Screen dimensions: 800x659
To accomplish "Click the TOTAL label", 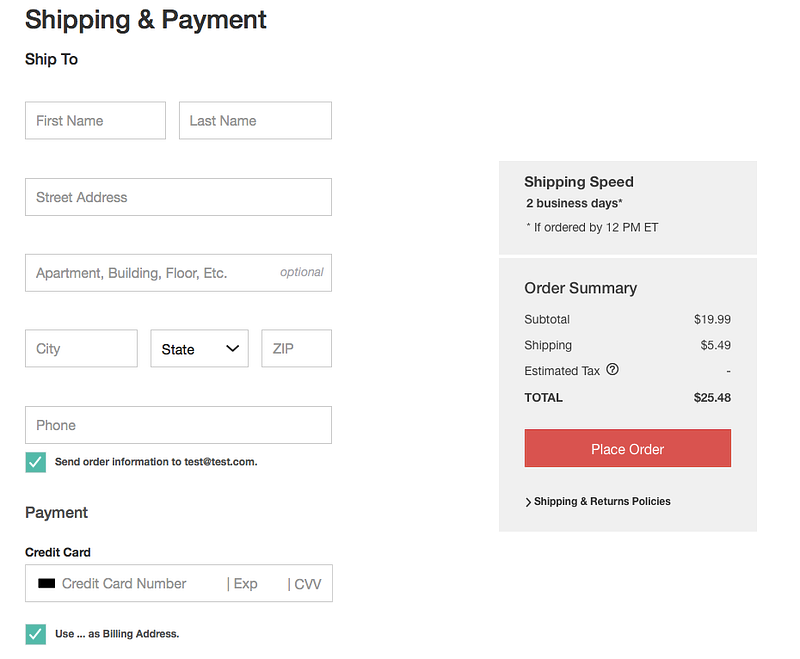I will pos(543,398).
